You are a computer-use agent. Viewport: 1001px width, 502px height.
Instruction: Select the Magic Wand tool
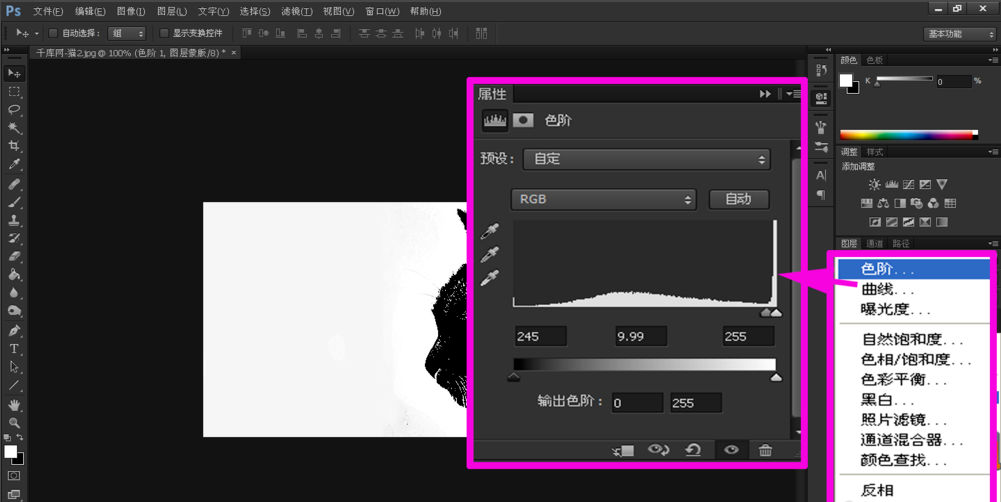coord(14,128)
